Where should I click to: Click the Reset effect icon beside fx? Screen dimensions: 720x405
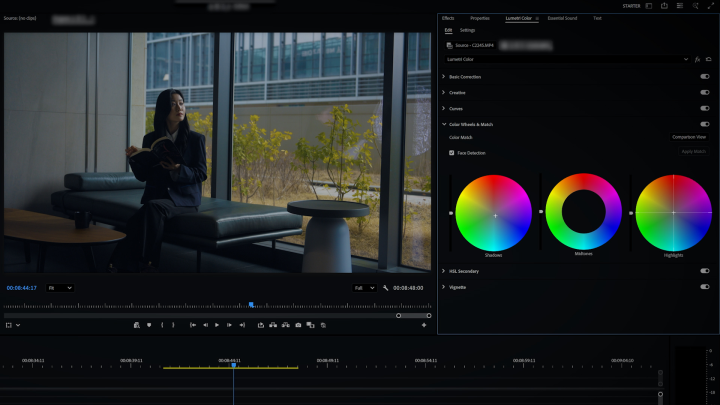tap(708, 59)
